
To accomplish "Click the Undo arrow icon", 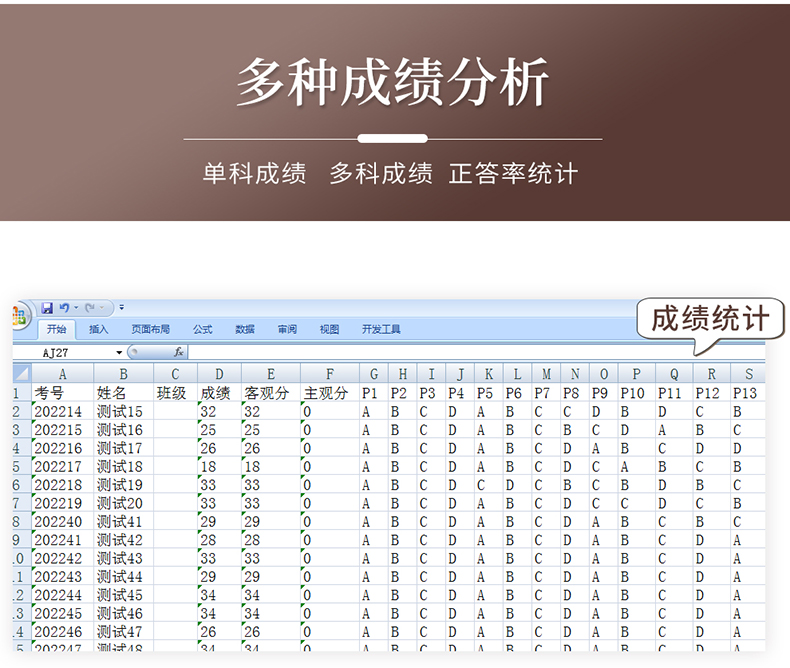I will click(64, 308).
